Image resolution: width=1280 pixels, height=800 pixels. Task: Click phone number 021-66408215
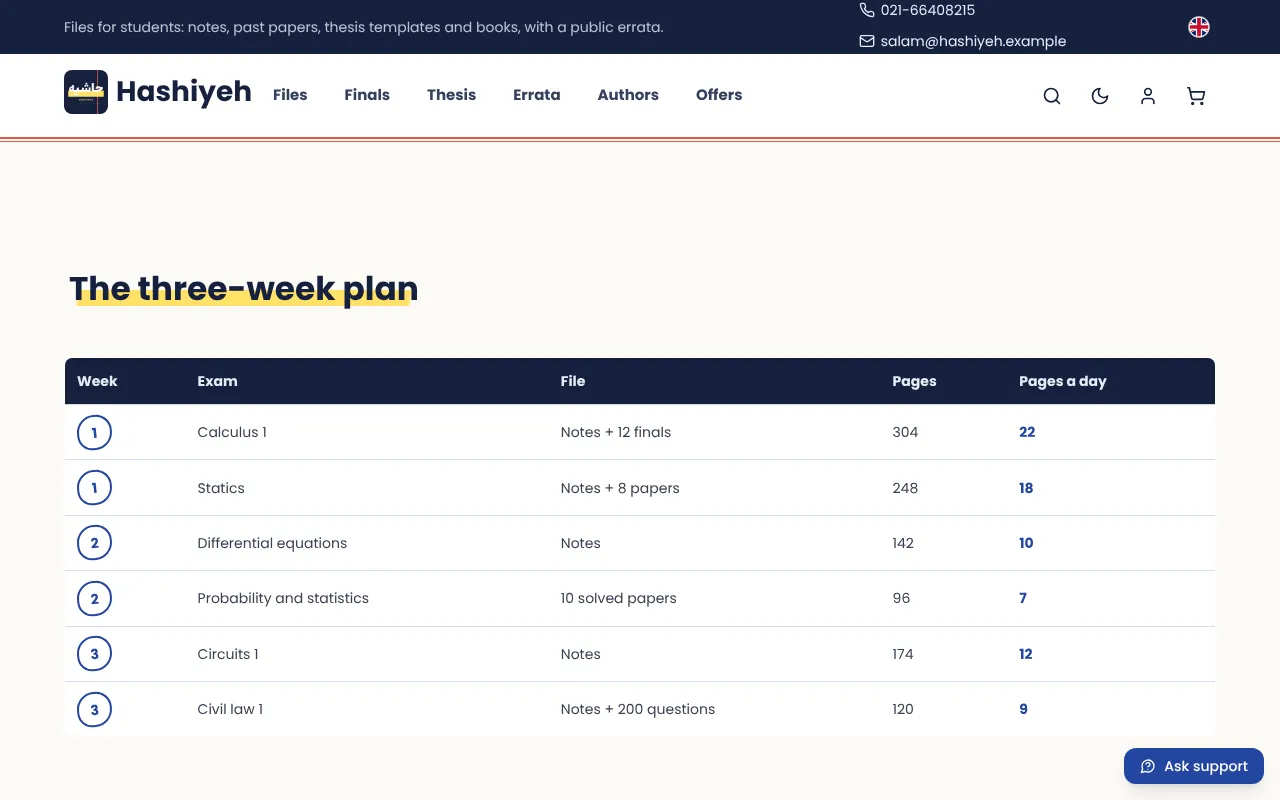(928, 10)
